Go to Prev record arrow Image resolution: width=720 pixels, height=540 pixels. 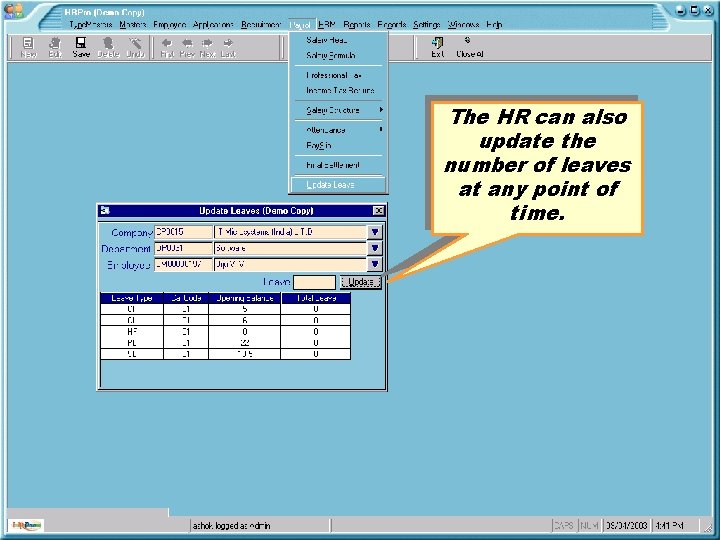click(x=187, y=43)
